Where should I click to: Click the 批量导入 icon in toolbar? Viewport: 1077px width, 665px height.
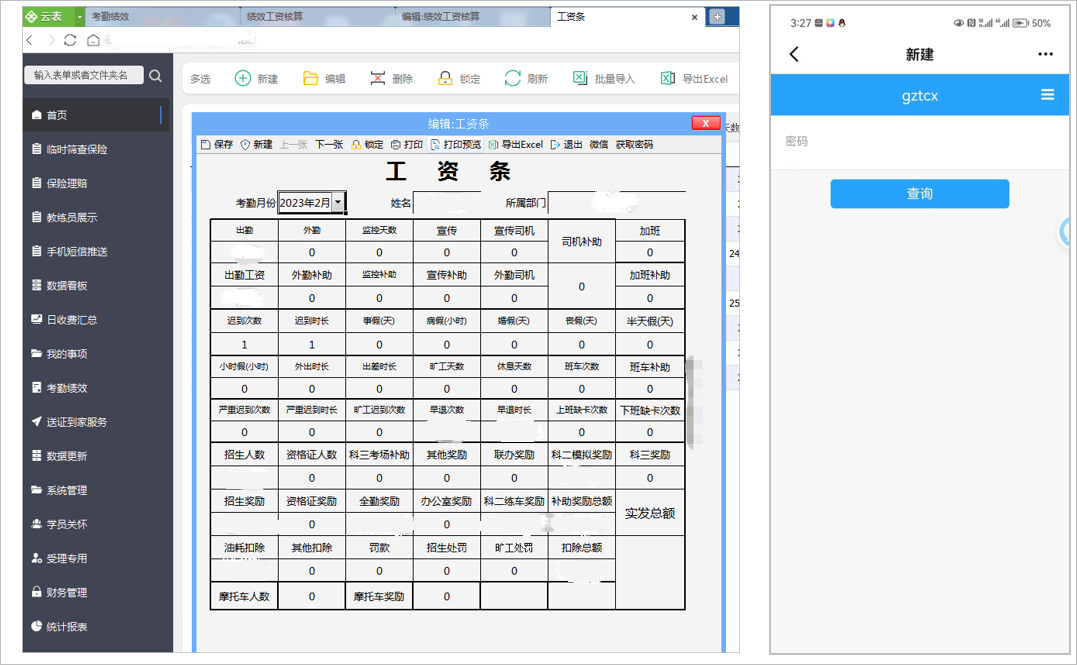click(x=580, y=78)
